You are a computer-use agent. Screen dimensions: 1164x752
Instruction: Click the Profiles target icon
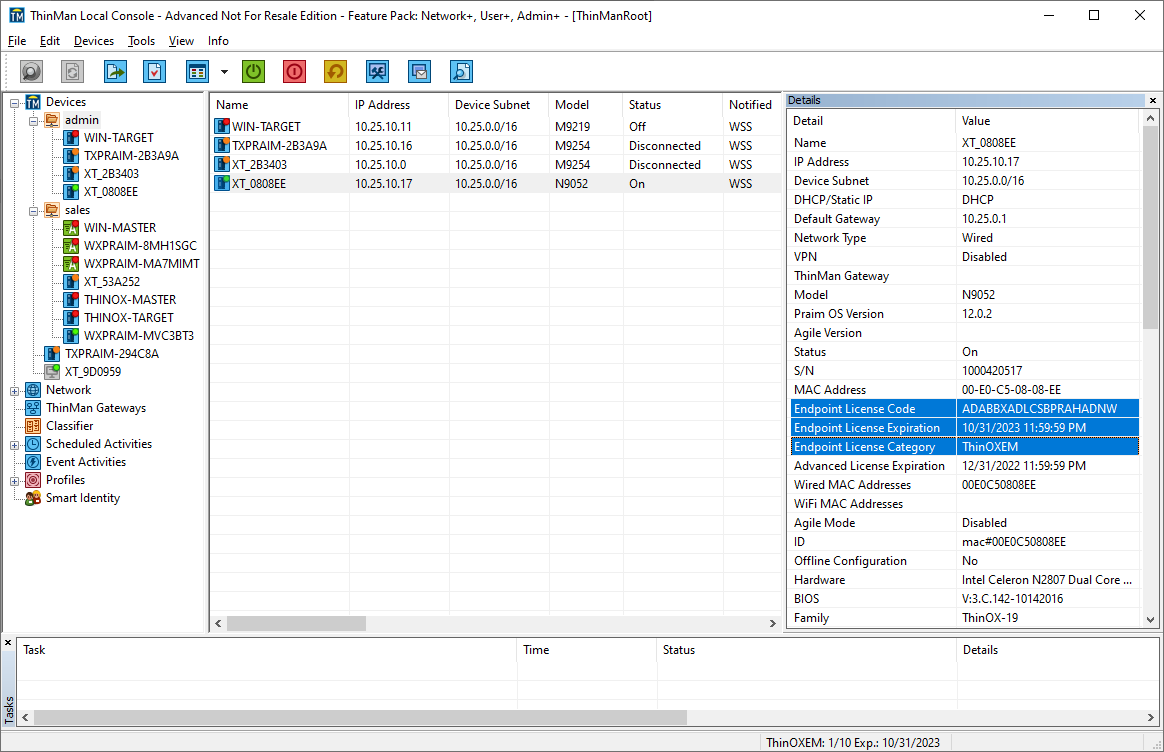(33, 480)
